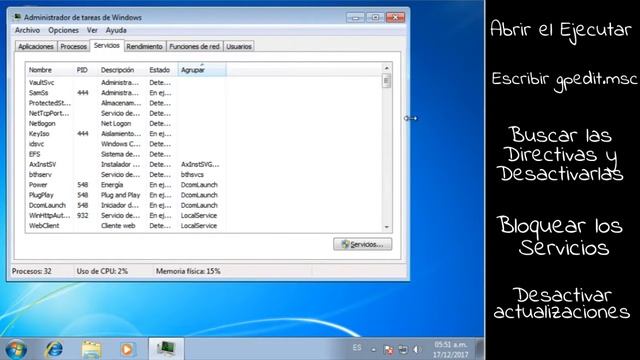Switch to the Procesos tab
The width and height of the screenshot is (640, 360).
pyautogui.click(x=73, y=47)
